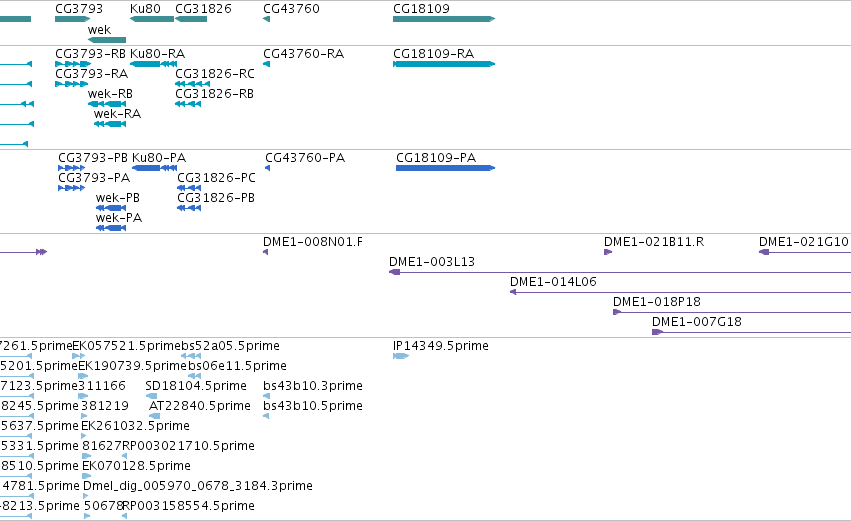The image size is (851, 521).
Task: Open the CG18109 gene feature
Action: pos(444,19)
